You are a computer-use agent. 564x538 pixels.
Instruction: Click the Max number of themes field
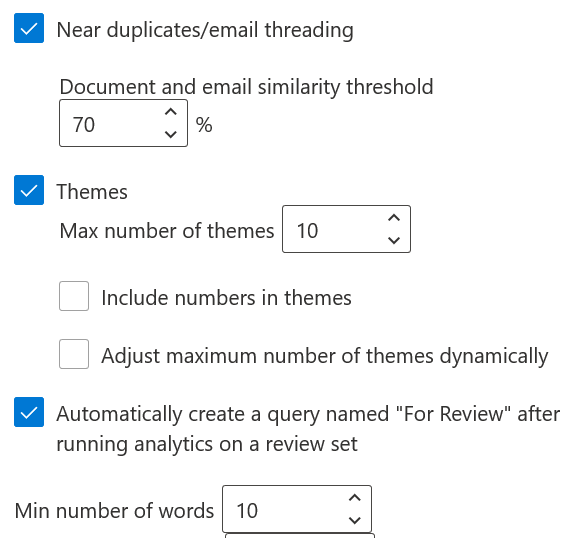pyautogui.click(x=346, y=229)
